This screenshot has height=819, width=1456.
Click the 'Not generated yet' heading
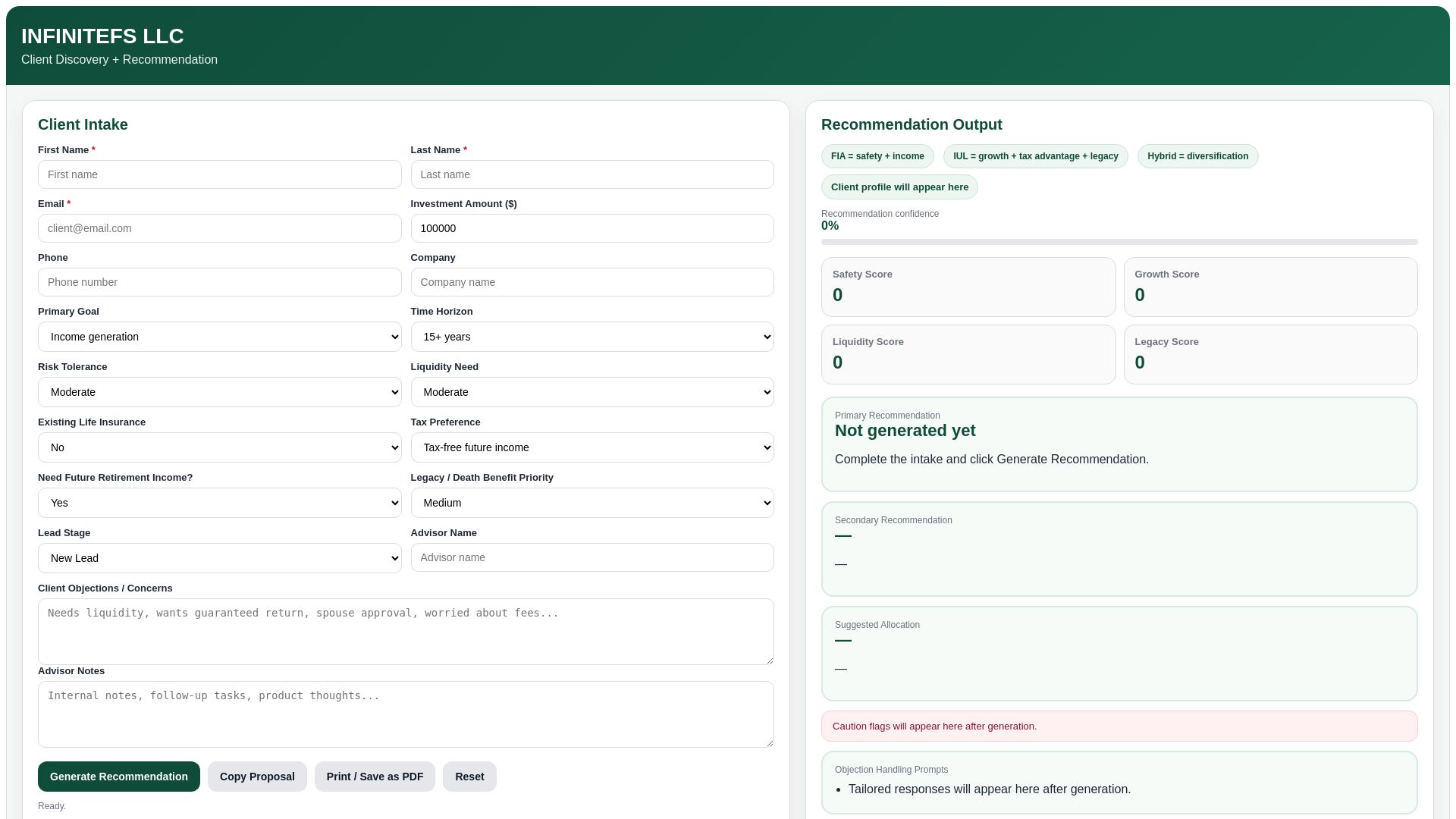point(905,431)
